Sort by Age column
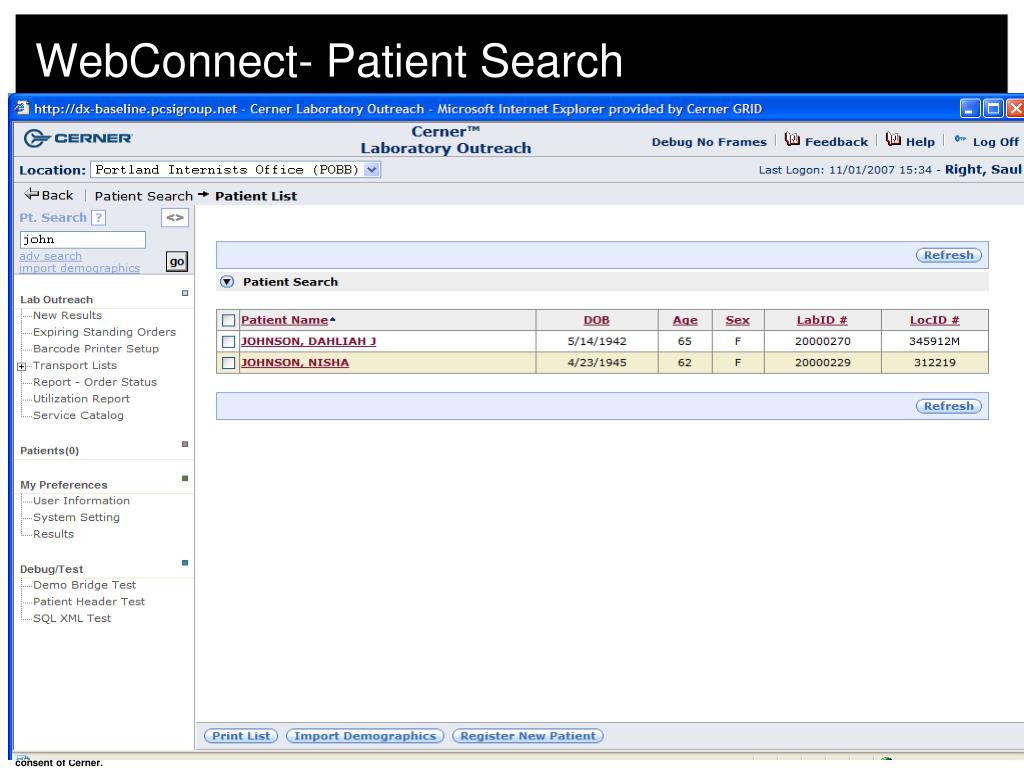Viewport: 1024px width, 768px height. pos(685,320)
